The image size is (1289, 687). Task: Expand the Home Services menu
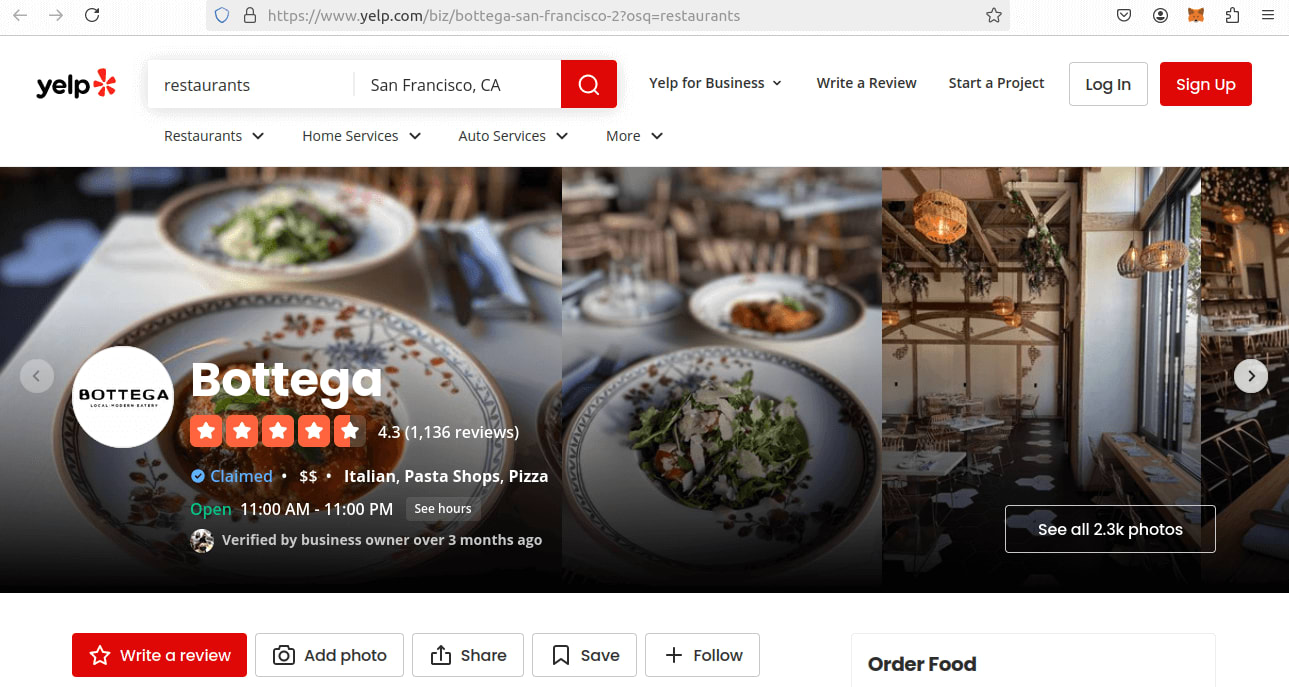362,136
